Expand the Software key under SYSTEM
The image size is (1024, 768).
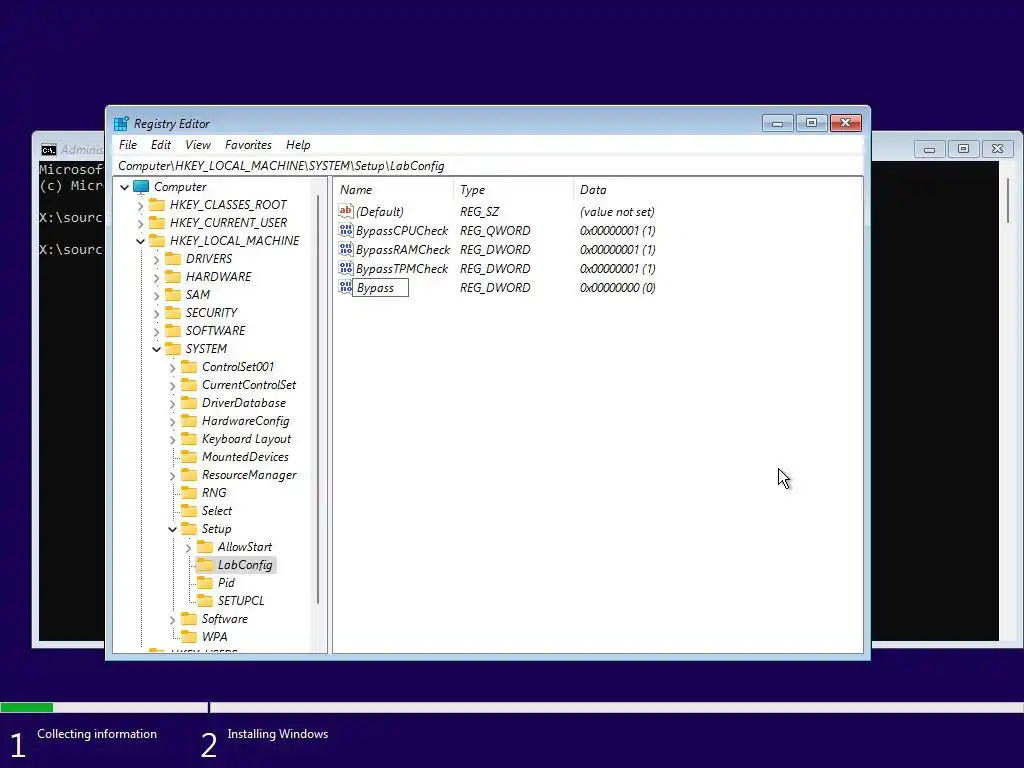172,620
